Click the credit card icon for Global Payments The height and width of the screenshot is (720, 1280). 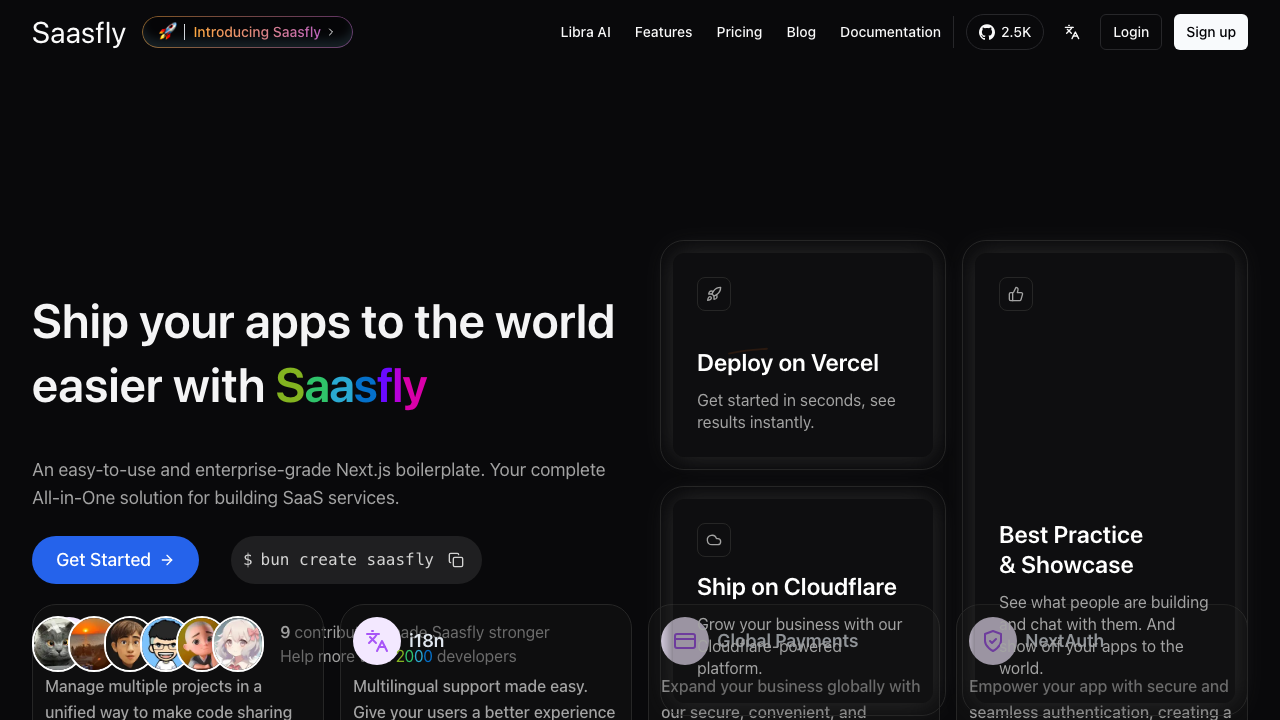point(684,640)
